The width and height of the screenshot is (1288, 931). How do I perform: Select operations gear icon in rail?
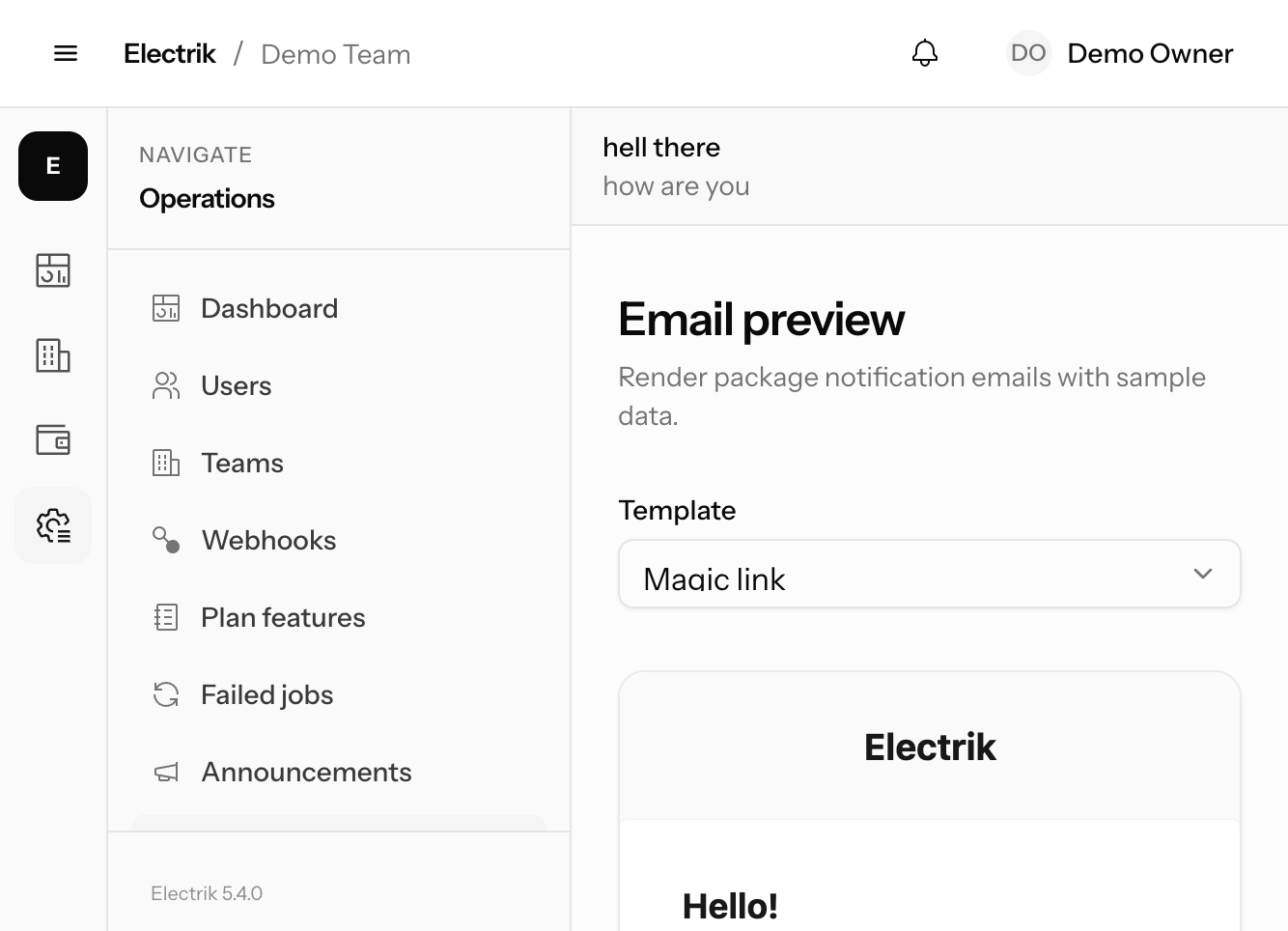[x=53, y=525]
